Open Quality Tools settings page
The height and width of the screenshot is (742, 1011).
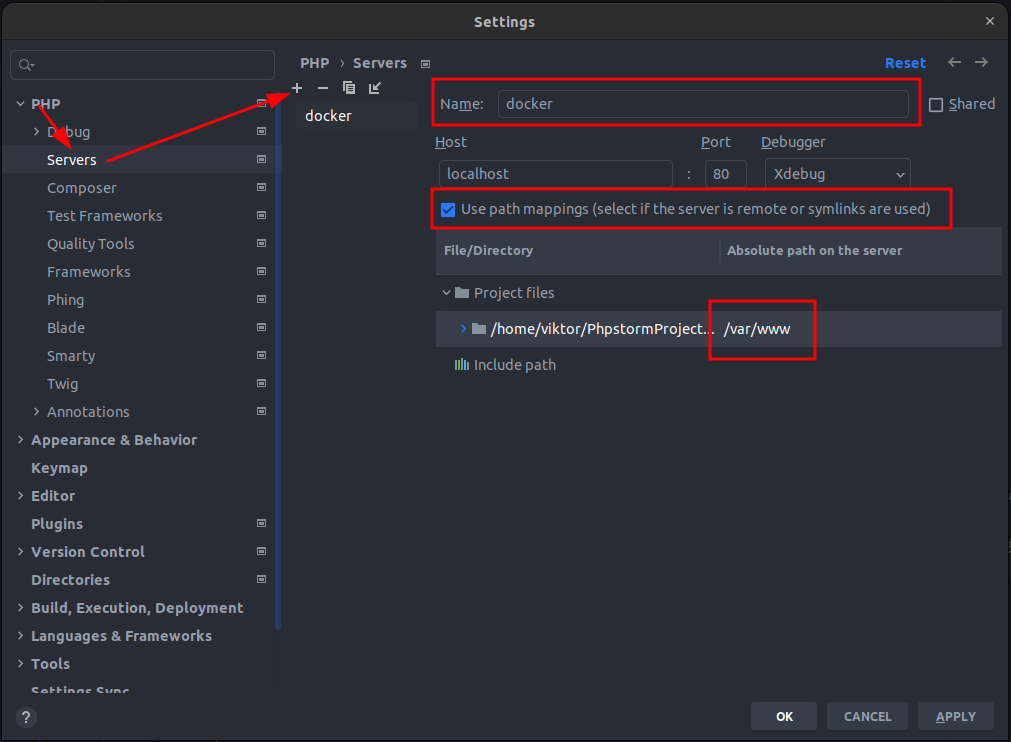[x=91, y=244]
